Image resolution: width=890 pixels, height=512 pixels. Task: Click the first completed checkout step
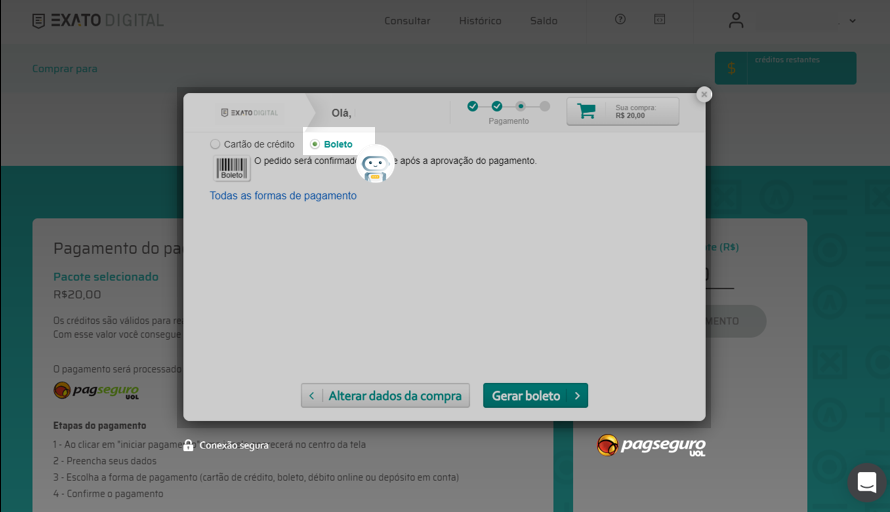[473, 106]
